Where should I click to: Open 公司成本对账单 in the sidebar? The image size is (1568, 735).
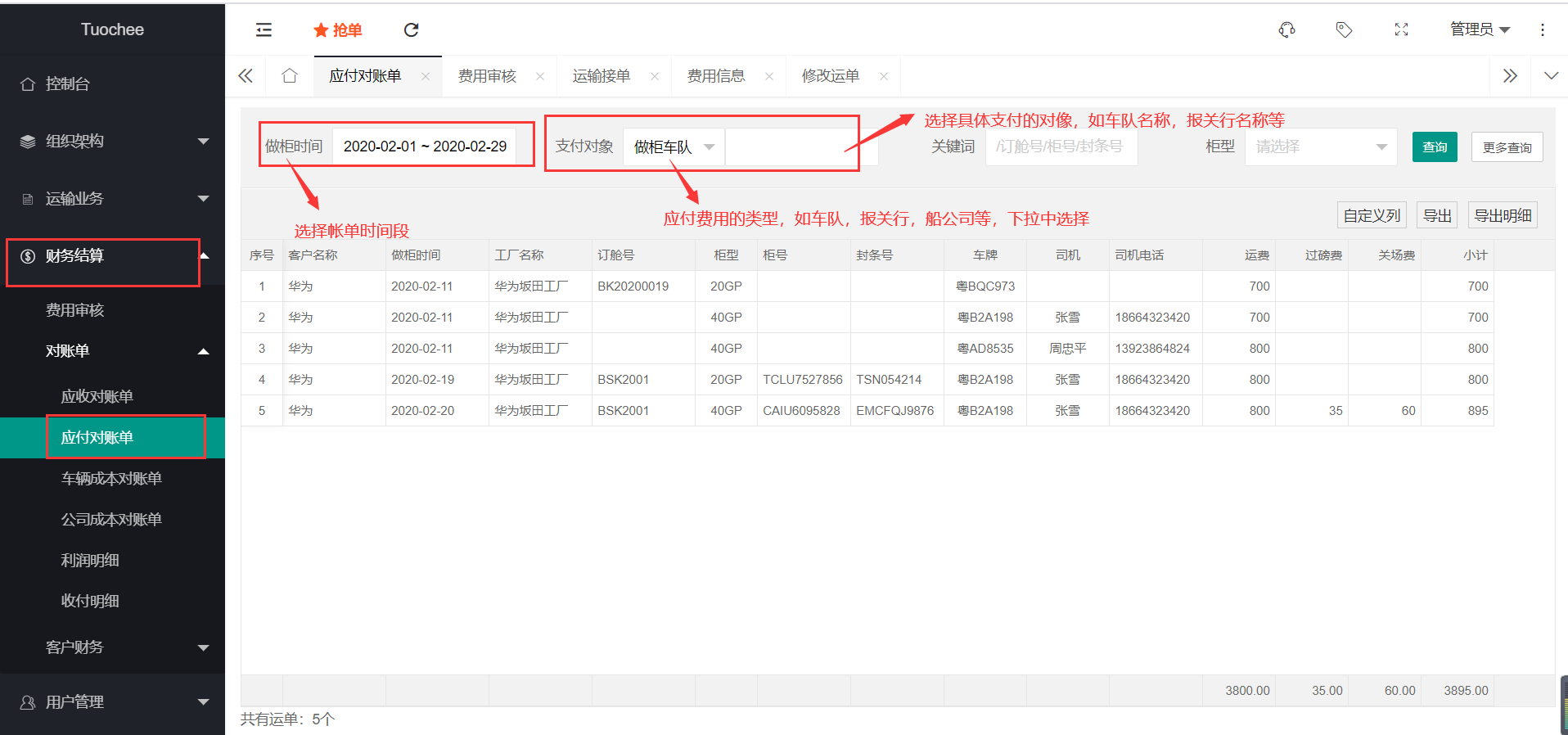click(112, 520)
